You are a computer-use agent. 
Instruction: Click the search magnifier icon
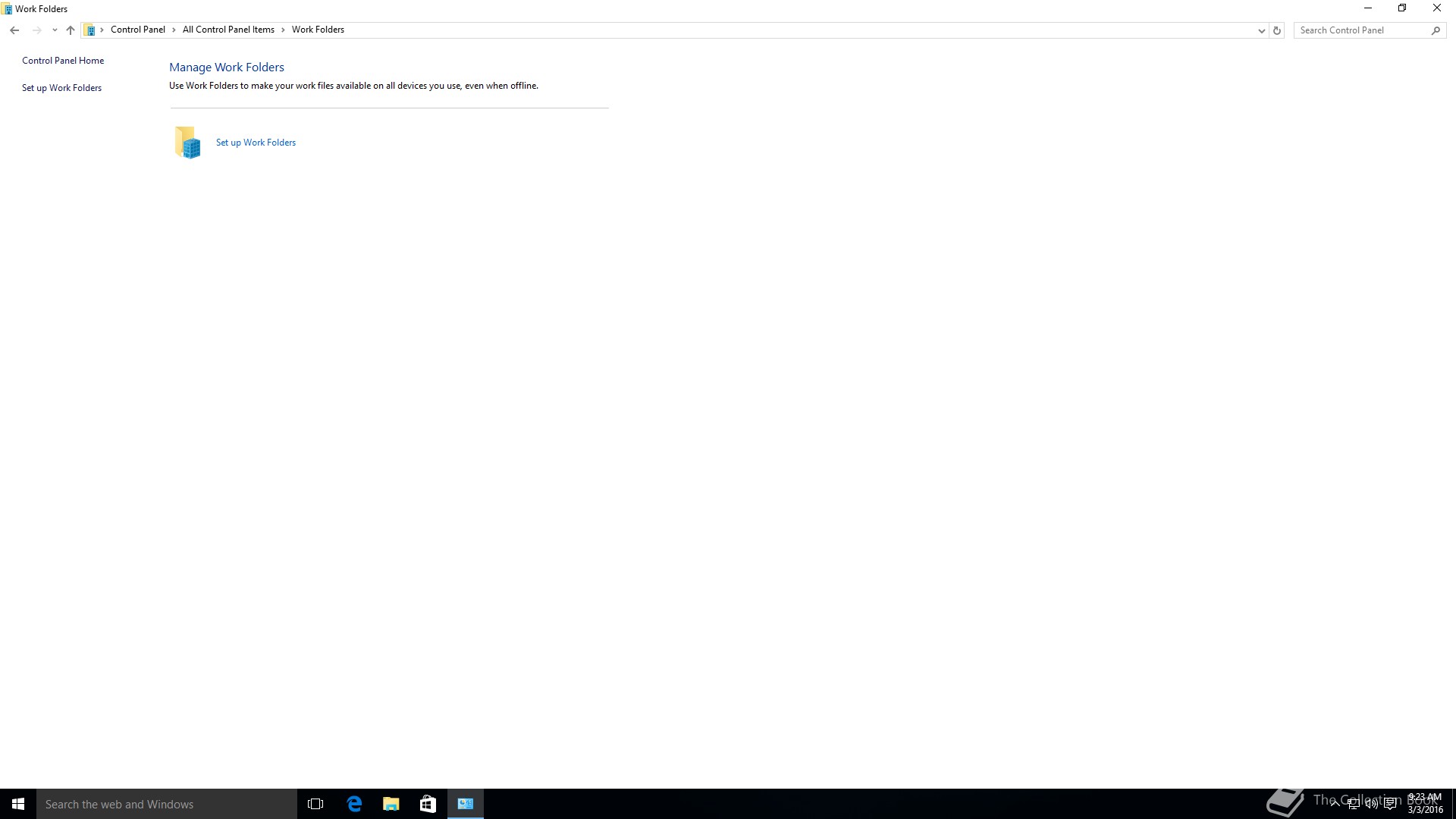point(1436,30)
